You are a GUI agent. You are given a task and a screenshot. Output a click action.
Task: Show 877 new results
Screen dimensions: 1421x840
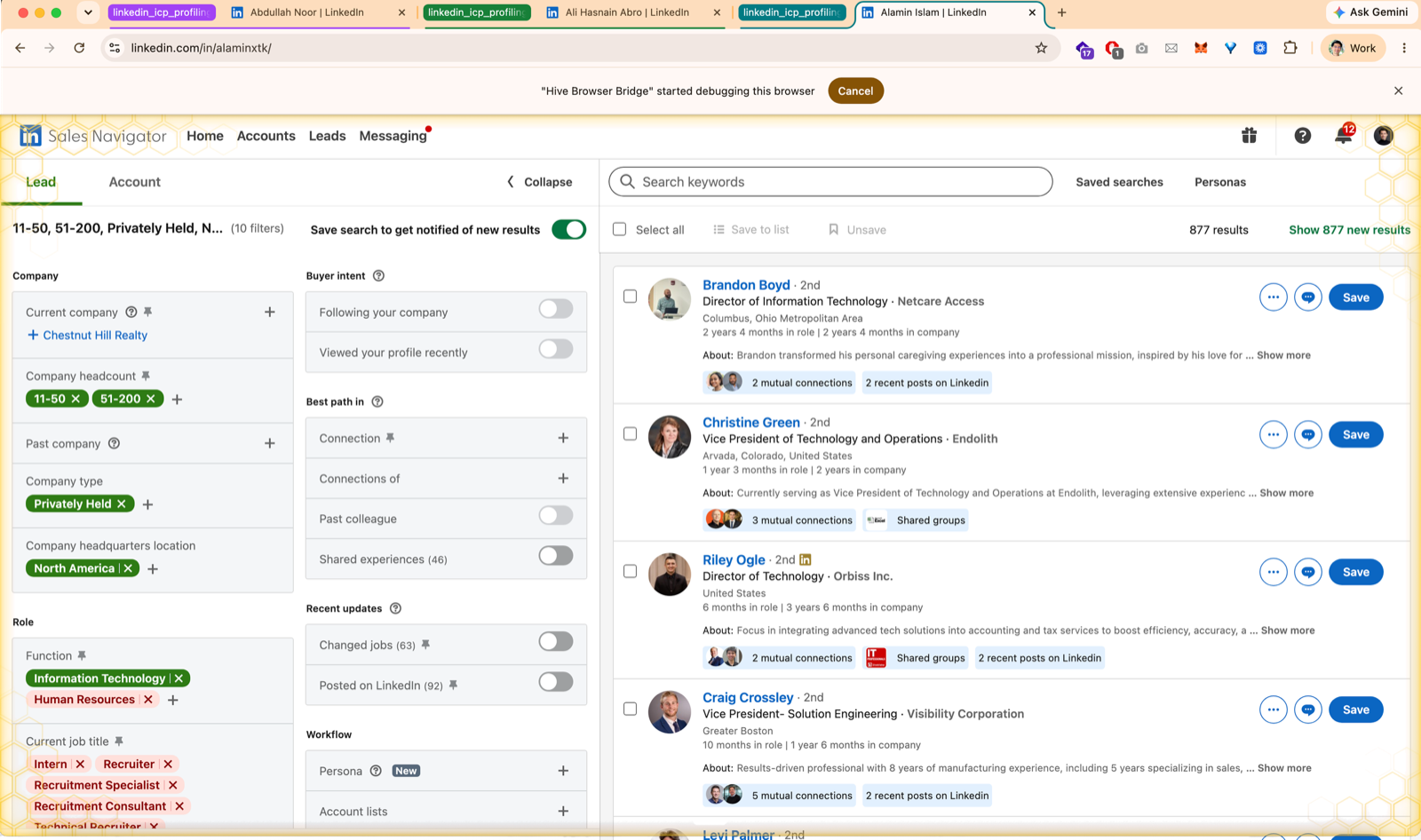point(1349,230)
